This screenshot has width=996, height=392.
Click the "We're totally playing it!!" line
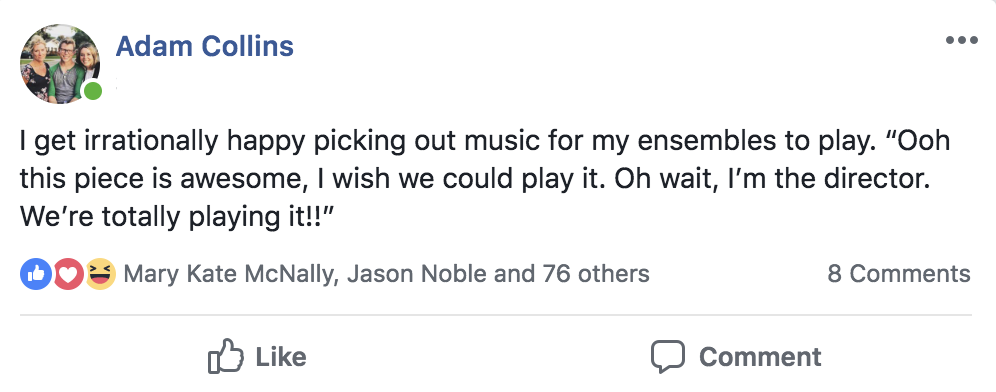(177, 217)
